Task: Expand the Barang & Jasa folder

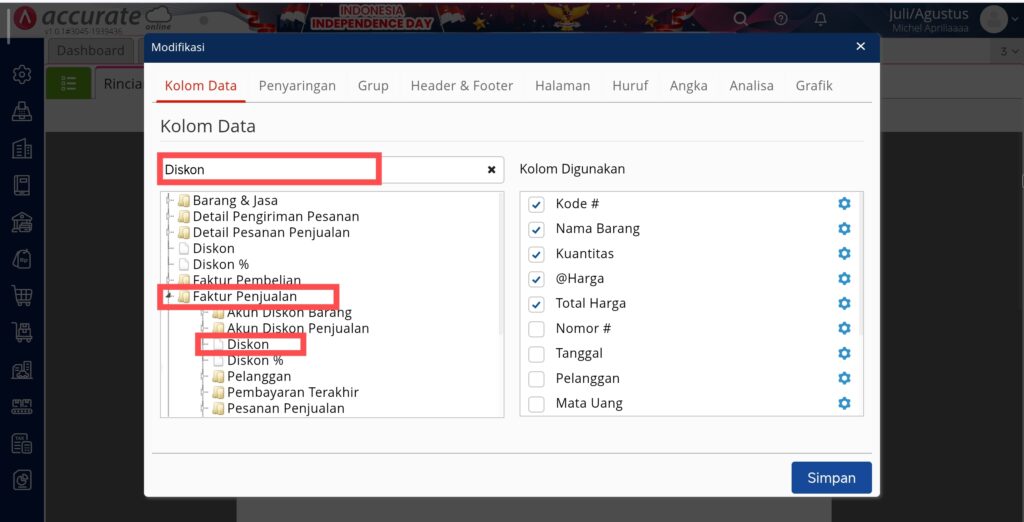Action: click(x=170, y=201)
